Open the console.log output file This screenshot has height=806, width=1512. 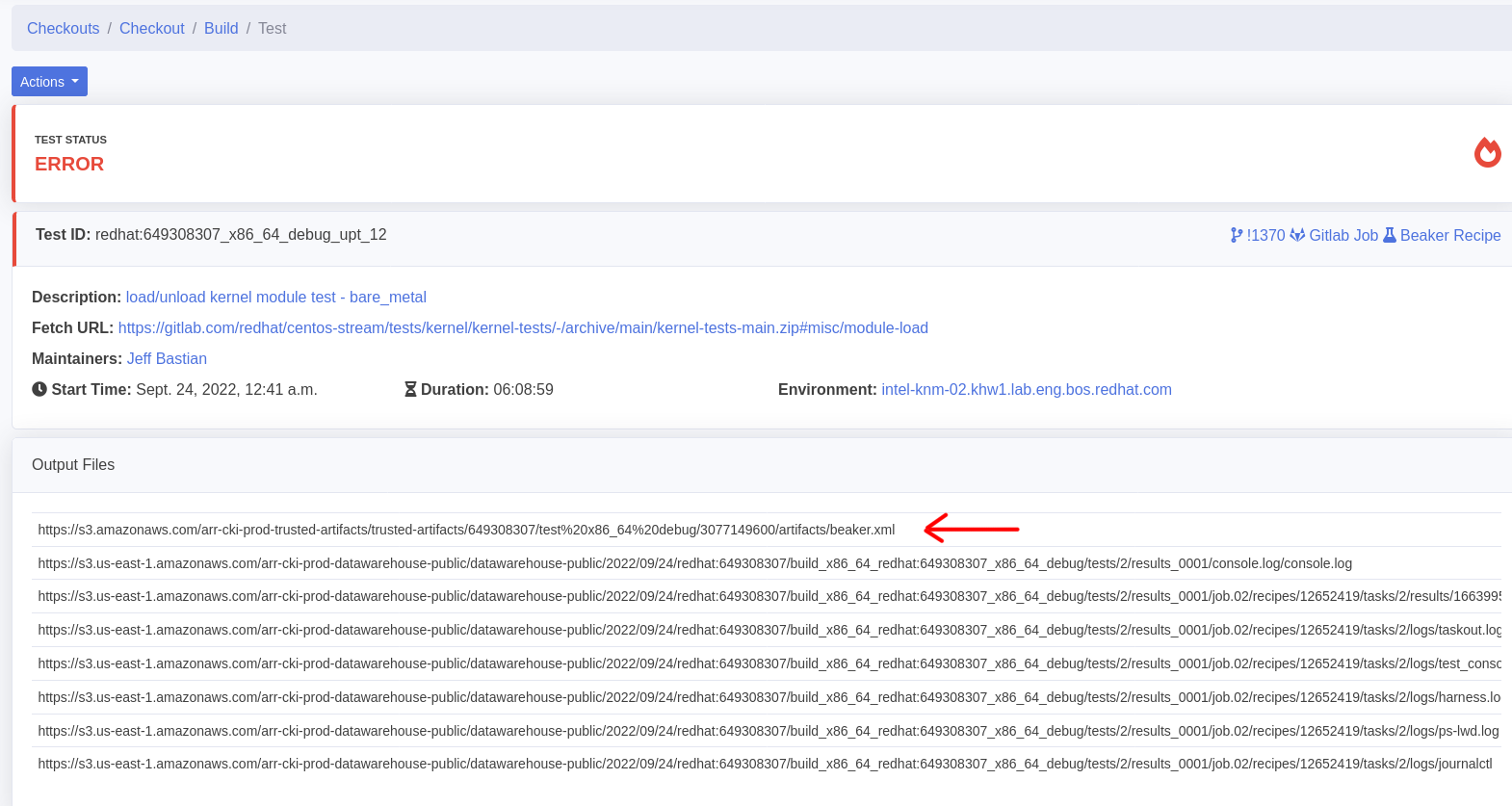[x=694, y=563]
